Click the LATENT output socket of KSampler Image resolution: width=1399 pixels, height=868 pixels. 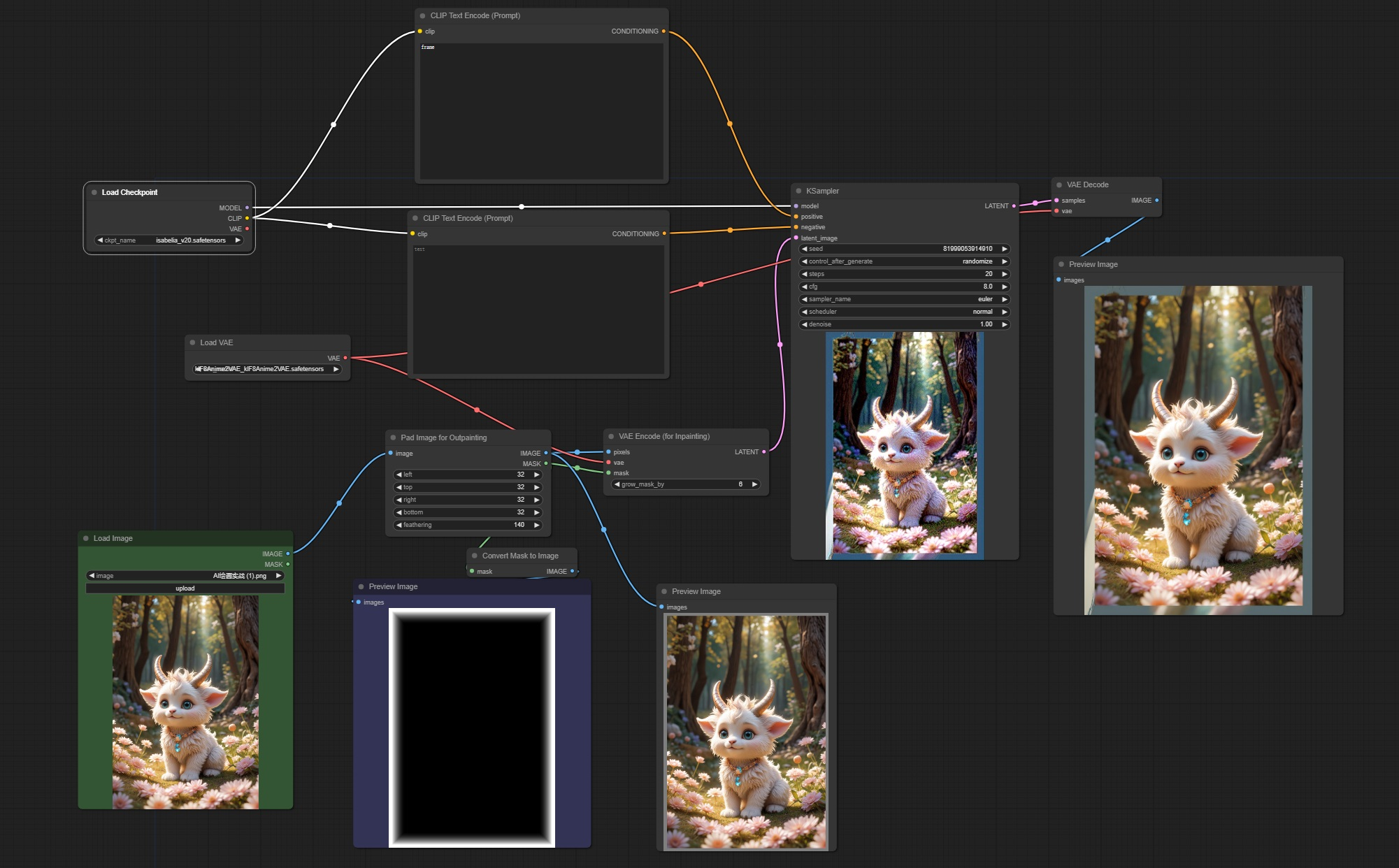pyautogui.click(x=1014, y=206)
